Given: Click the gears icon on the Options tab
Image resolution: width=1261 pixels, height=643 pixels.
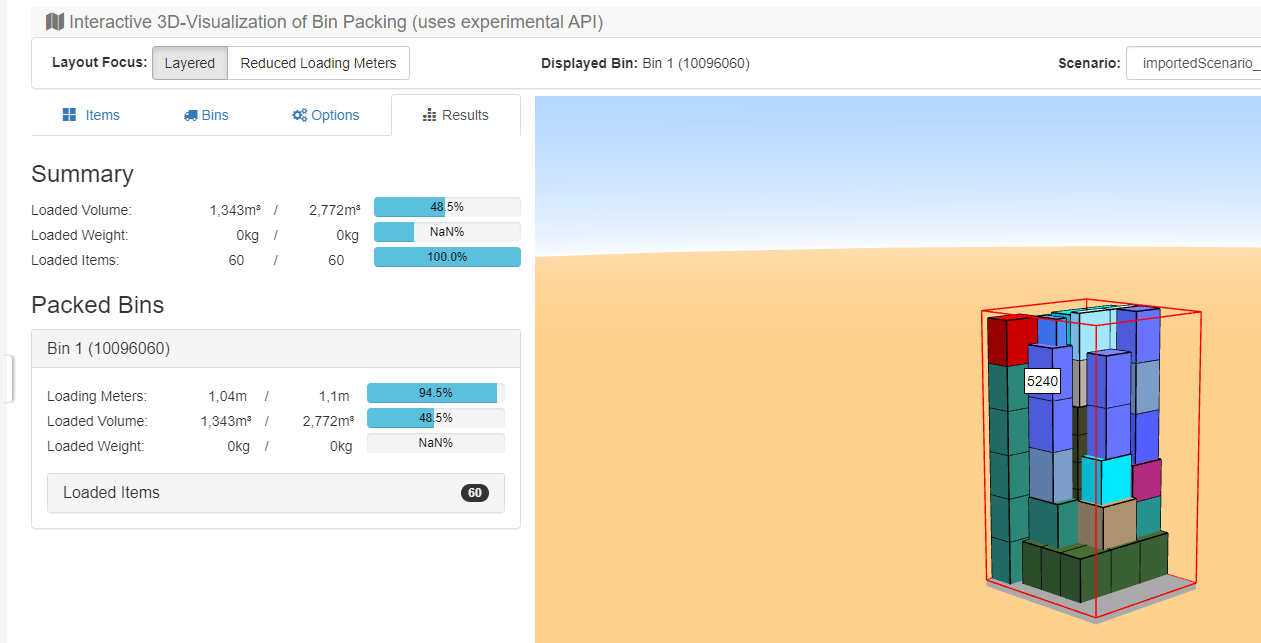Looking at the screenshot, I should click(x=299, y=115).
